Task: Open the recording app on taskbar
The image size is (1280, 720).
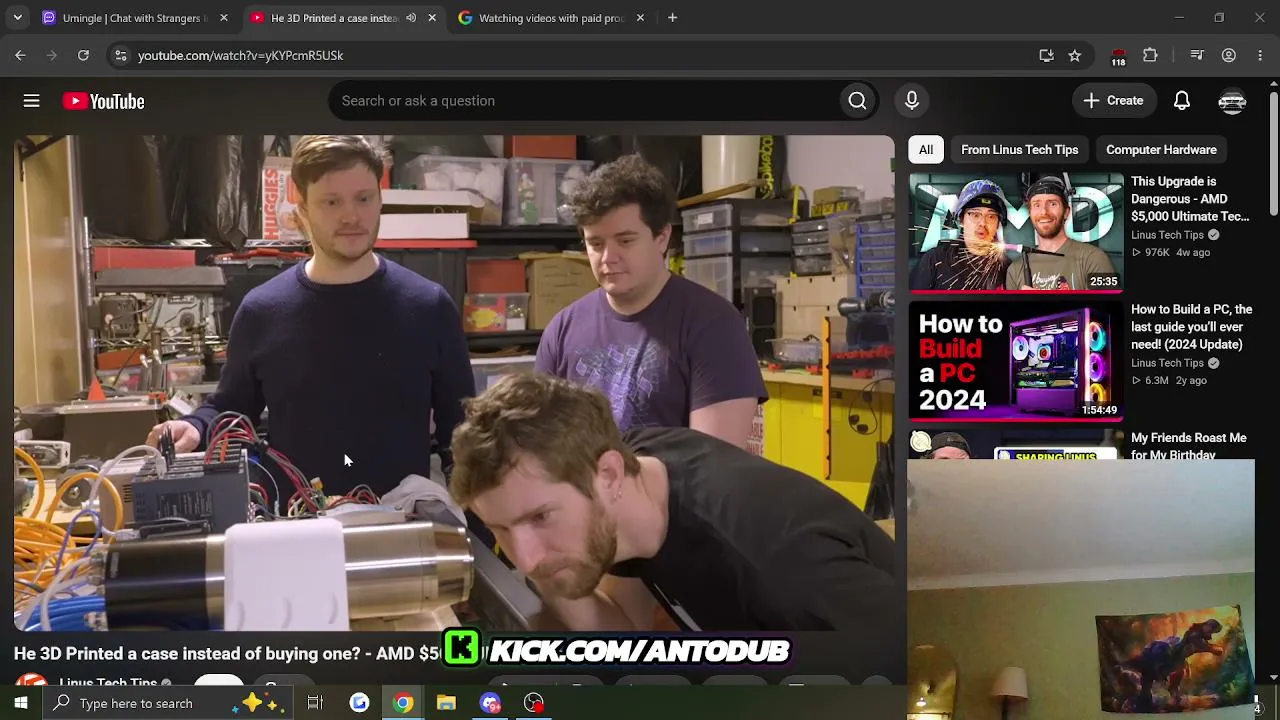Action: 534,703
